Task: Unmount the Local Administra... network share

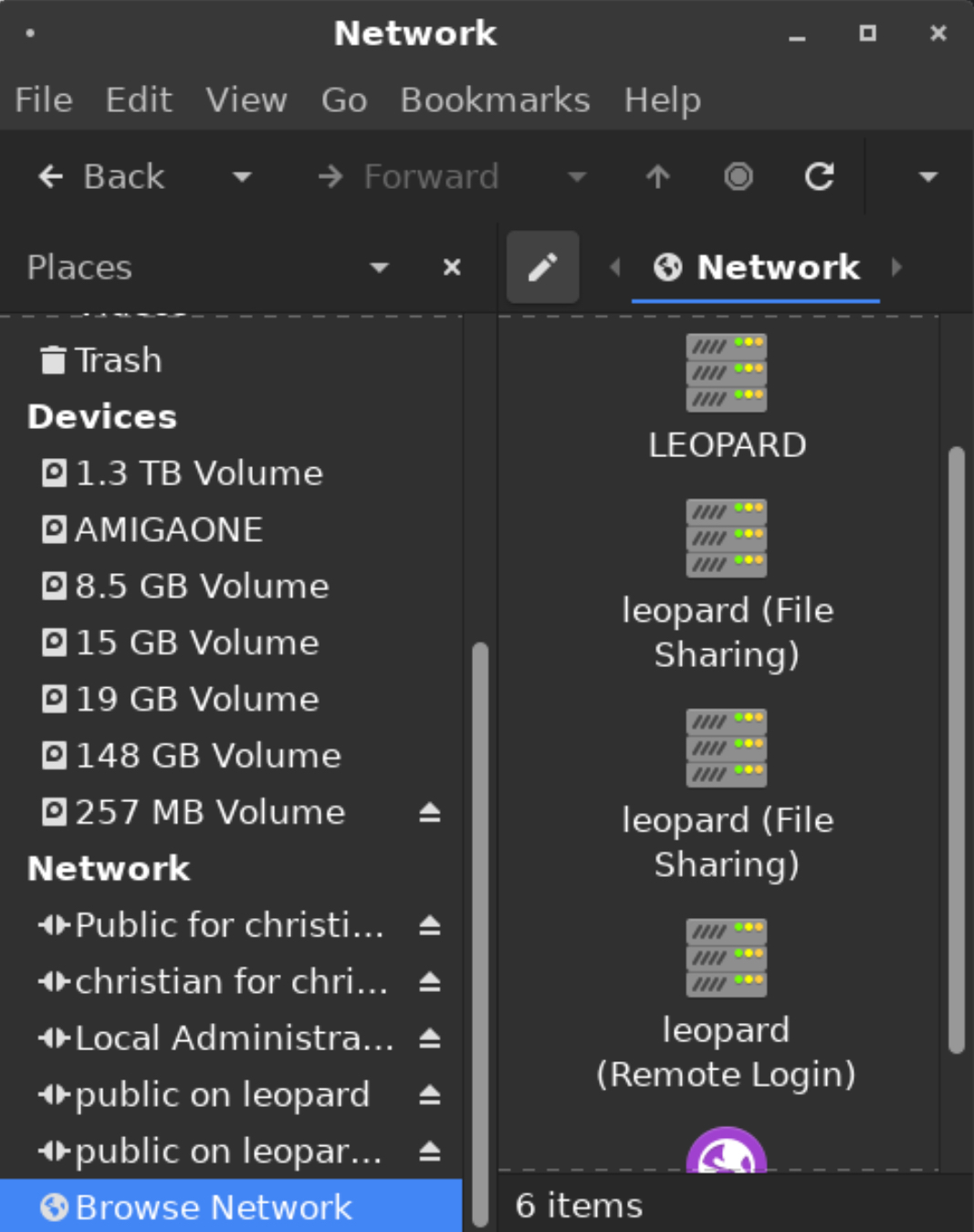Action: pyautogui.click(x=430, y=1039)
